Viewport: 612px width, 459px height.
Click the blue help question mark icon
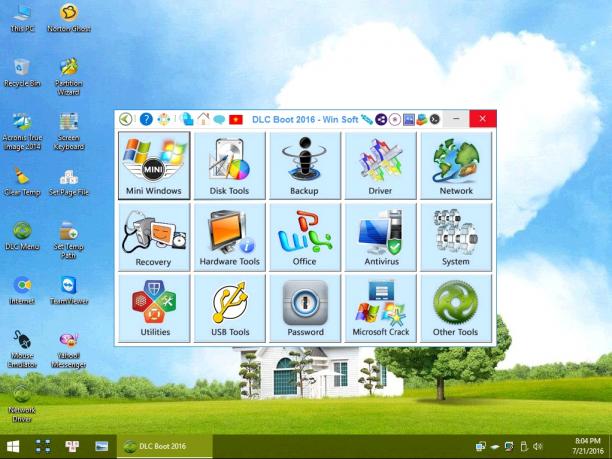[146, 119]
